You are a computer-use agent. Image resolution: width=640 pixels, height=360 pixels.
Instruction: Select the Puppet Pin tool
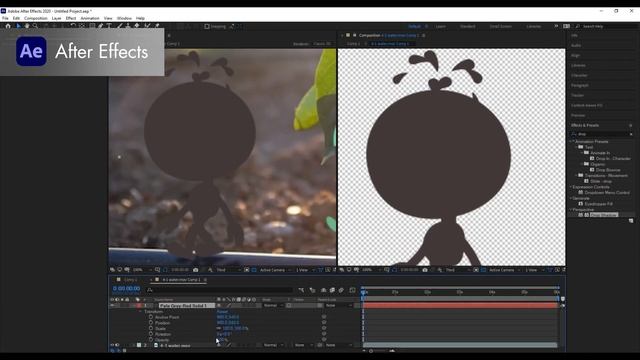coord(157,26)
